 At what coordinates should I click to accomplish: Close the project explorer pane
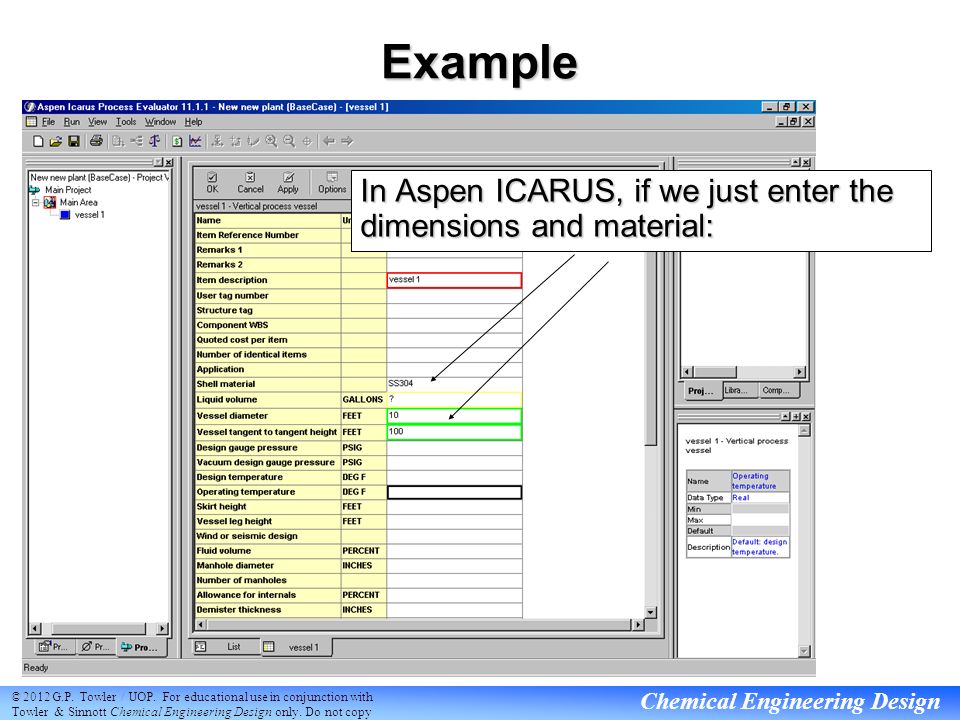[x=168, y=162]
